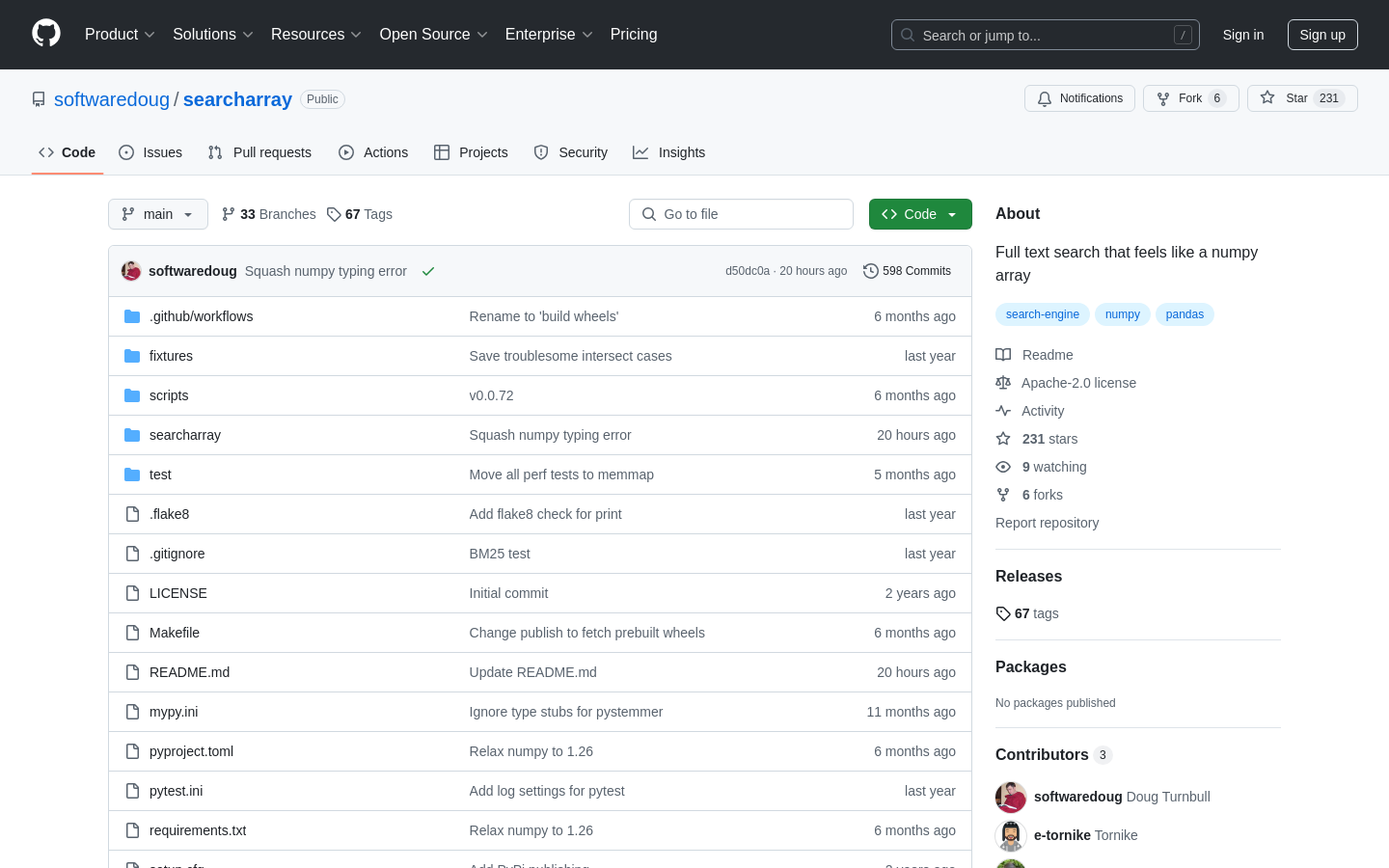Click the Sign up button
This screenshot has height=868, width=1389.
coord(1322,35)
